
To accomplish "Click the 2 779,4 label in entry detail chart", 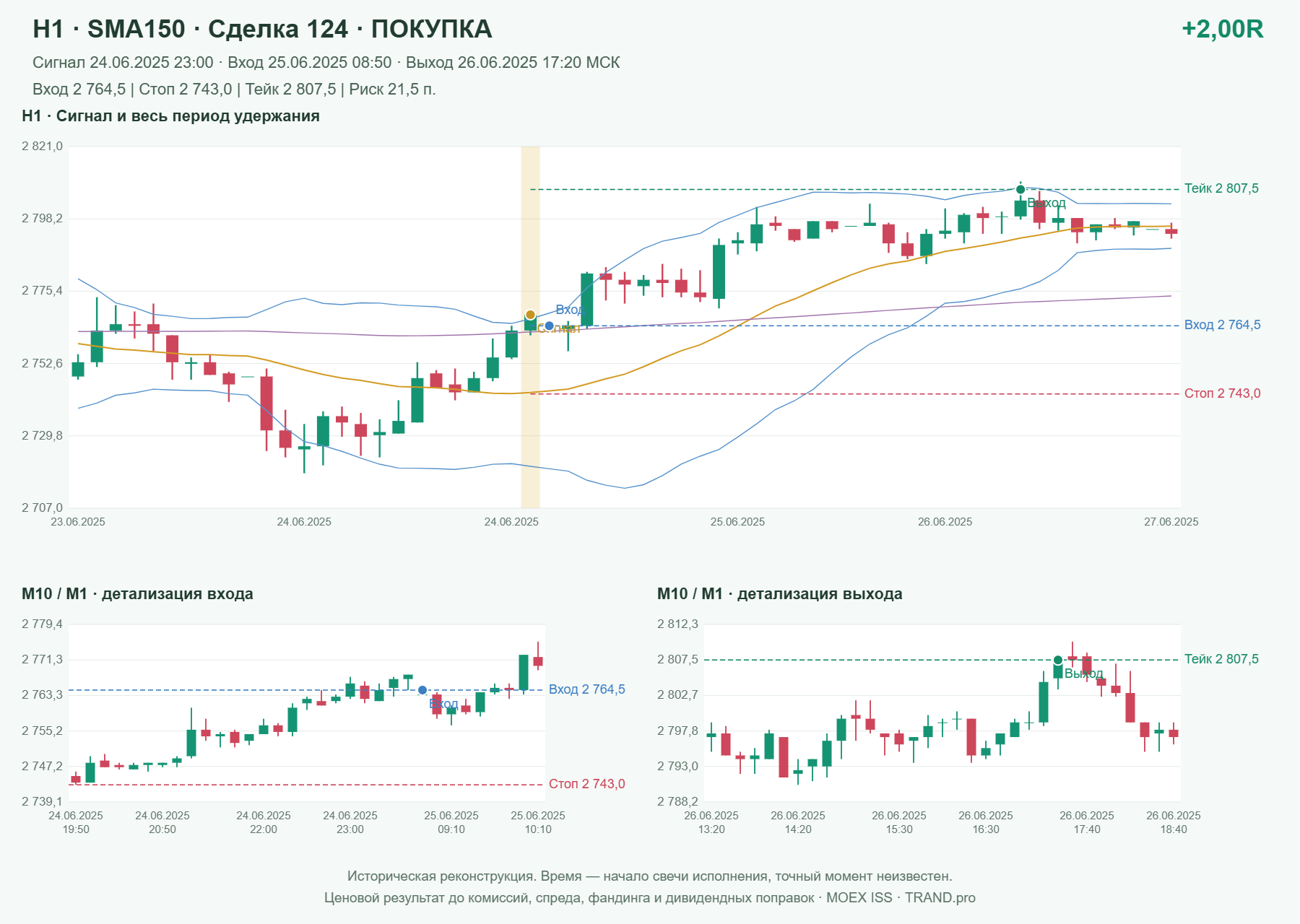I will [x=42, y=624].
